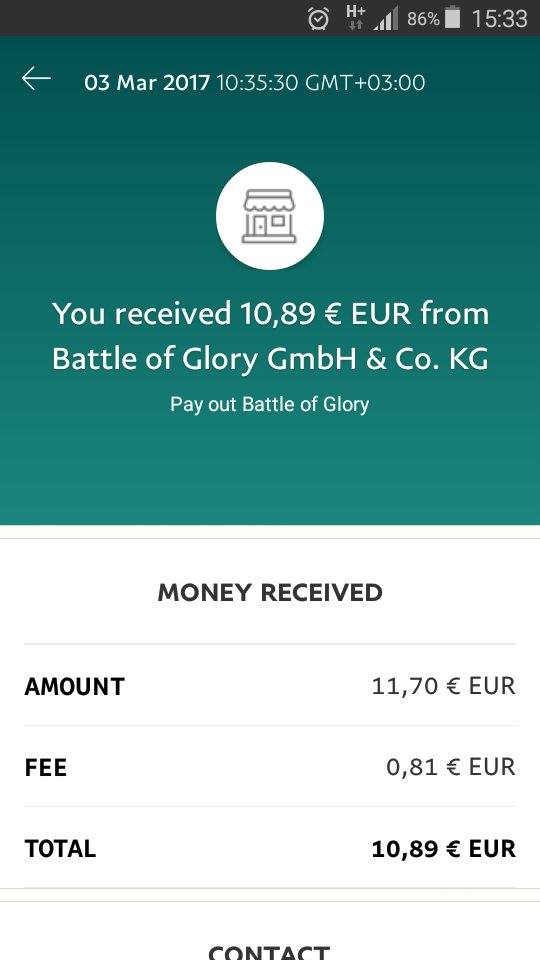Tap the 03 Mar 2017 date text

147,83
